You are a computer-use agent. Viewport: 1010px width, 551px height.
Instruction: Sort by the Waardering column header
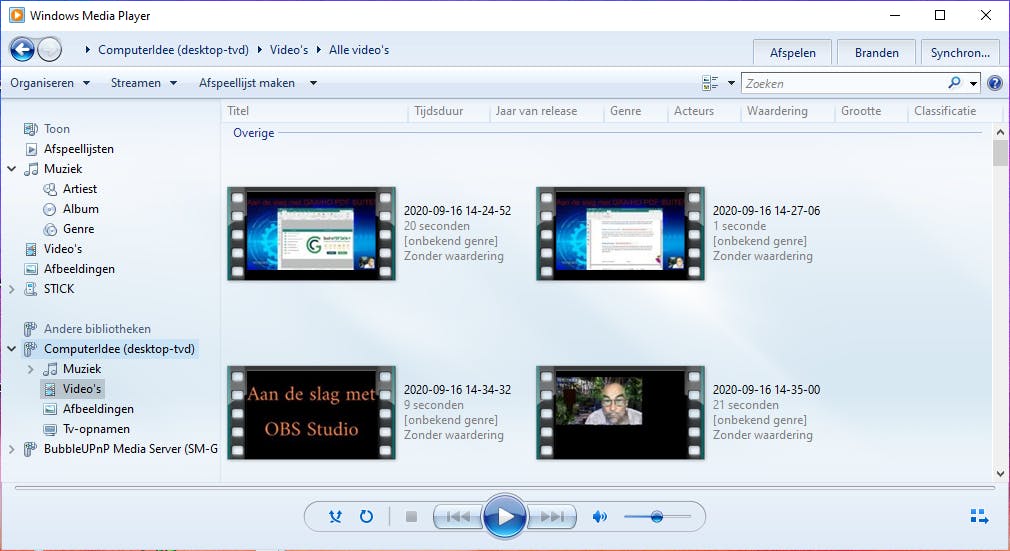pyautogui.click(x=787, y=111)
